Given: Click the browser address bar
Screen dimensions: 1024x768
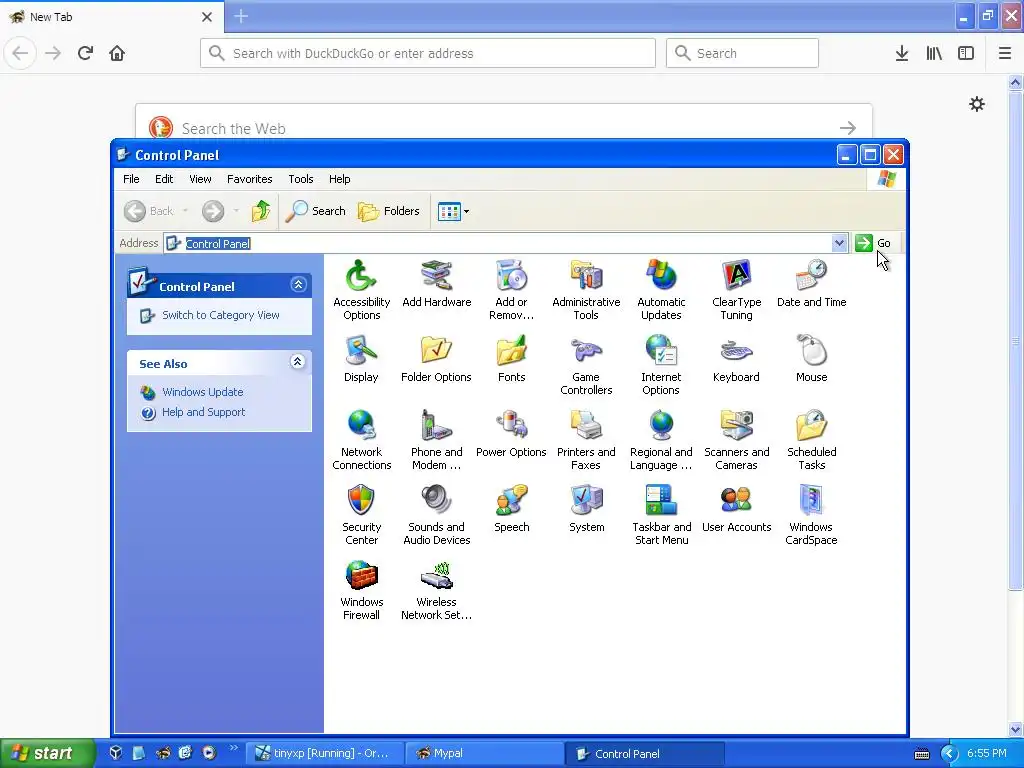Looking at the screenshot, I should [428, 53].
